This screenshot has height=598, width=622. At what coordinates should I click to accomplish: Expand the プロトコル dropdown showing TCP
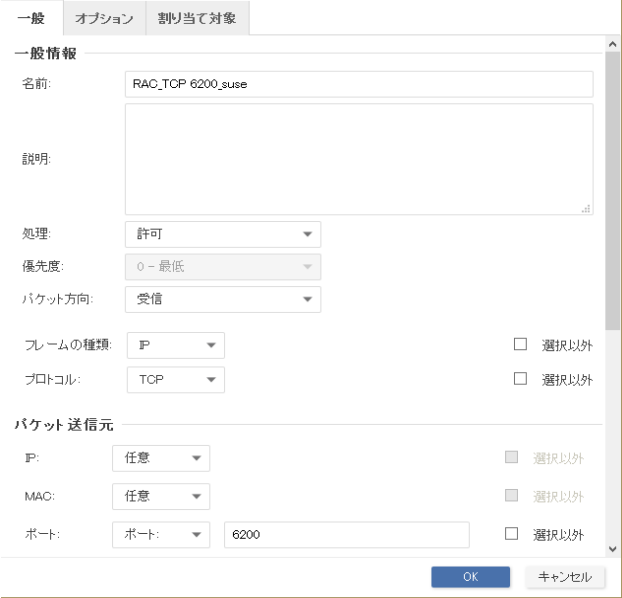pos(175,379)
